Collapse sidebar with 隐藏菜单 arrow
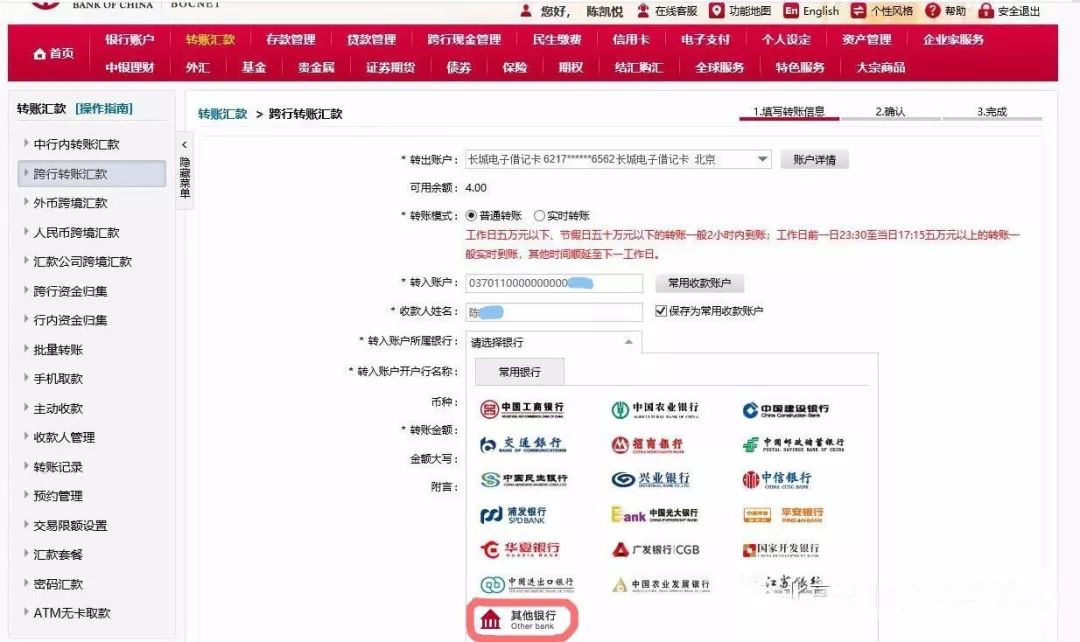Screen dimensions: 1080x642 pyautogui.click(x=185, y=171)
